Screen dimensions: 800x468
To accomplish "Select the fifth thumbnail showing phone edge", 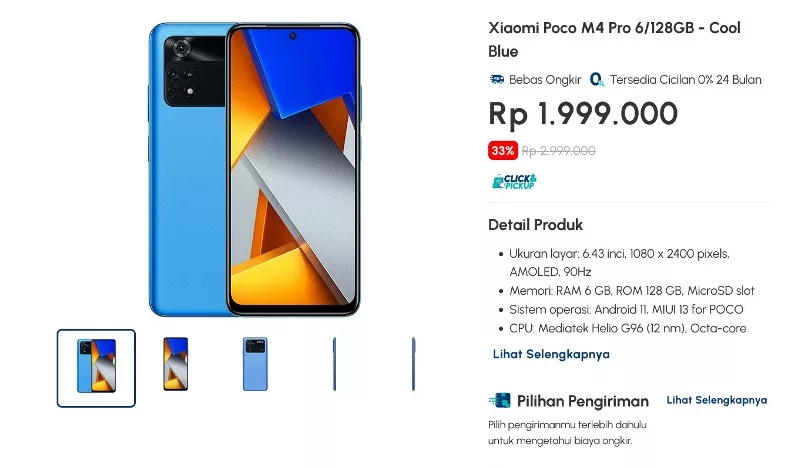I will point(413,364).
